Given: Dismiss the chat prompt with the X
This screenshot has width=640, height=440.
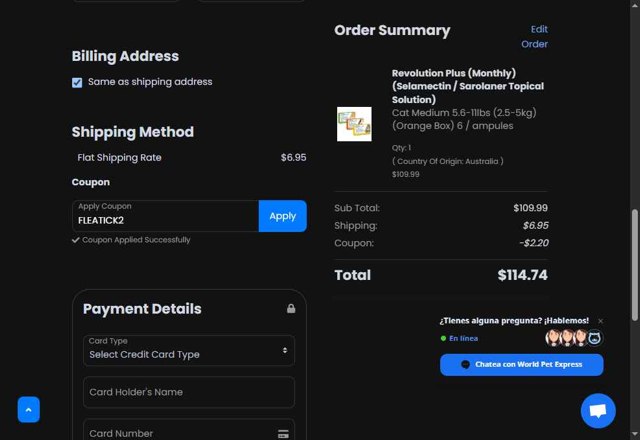Looking at the screenshot, I should click(600, 321).
